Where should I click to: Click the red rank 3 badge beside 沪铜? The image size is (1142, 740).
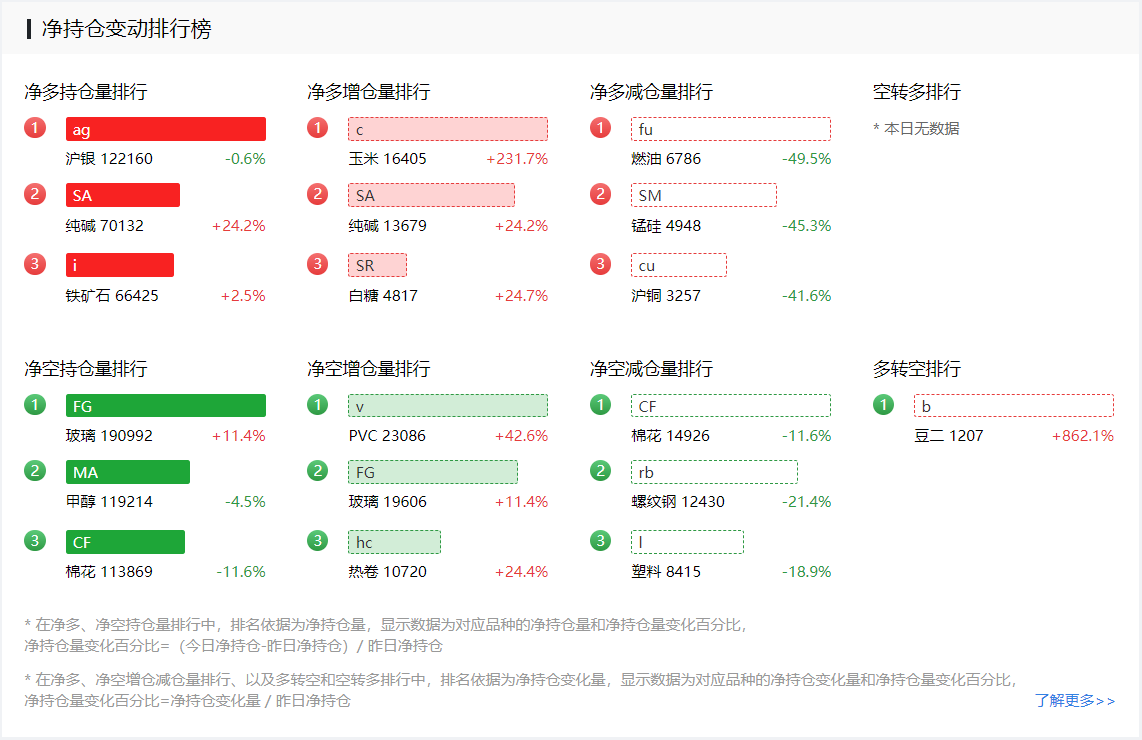(601, 264)
